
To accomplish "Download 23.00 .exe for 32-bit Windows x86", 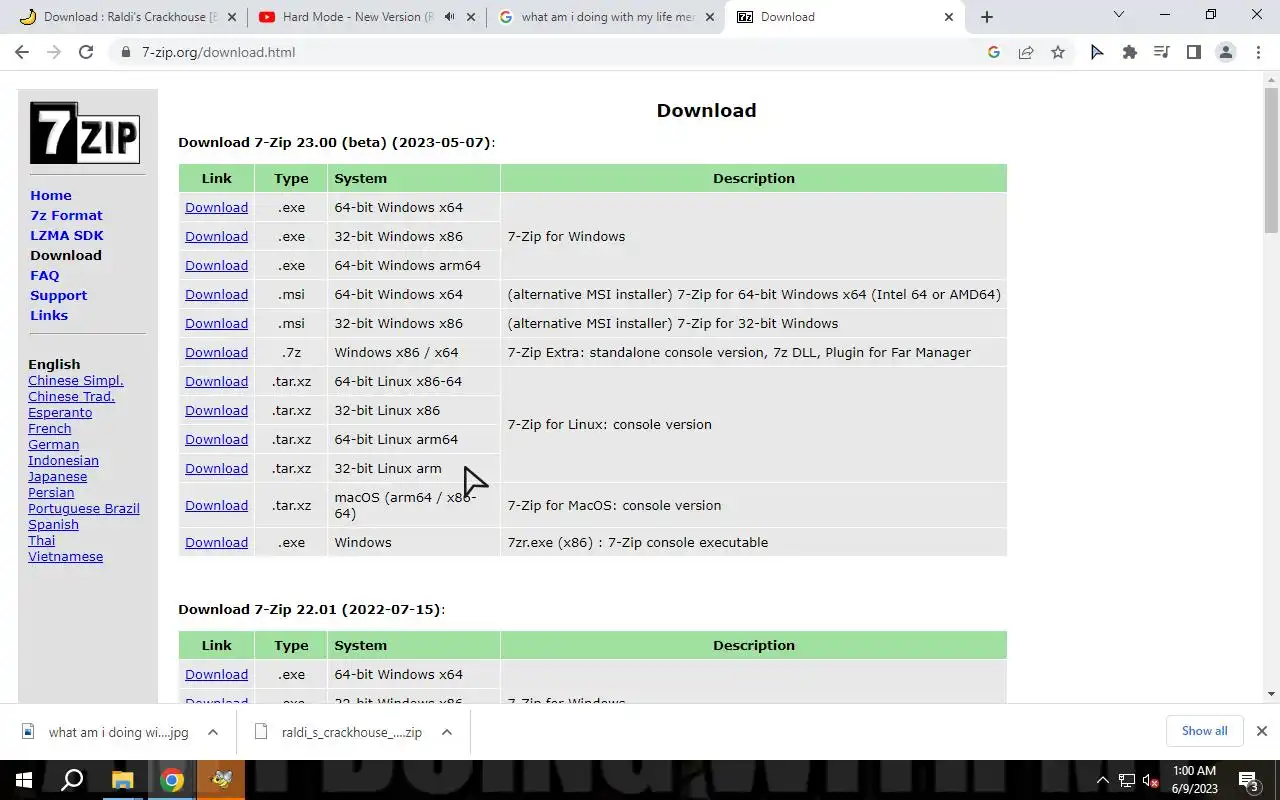I will (x=216, y=236).
